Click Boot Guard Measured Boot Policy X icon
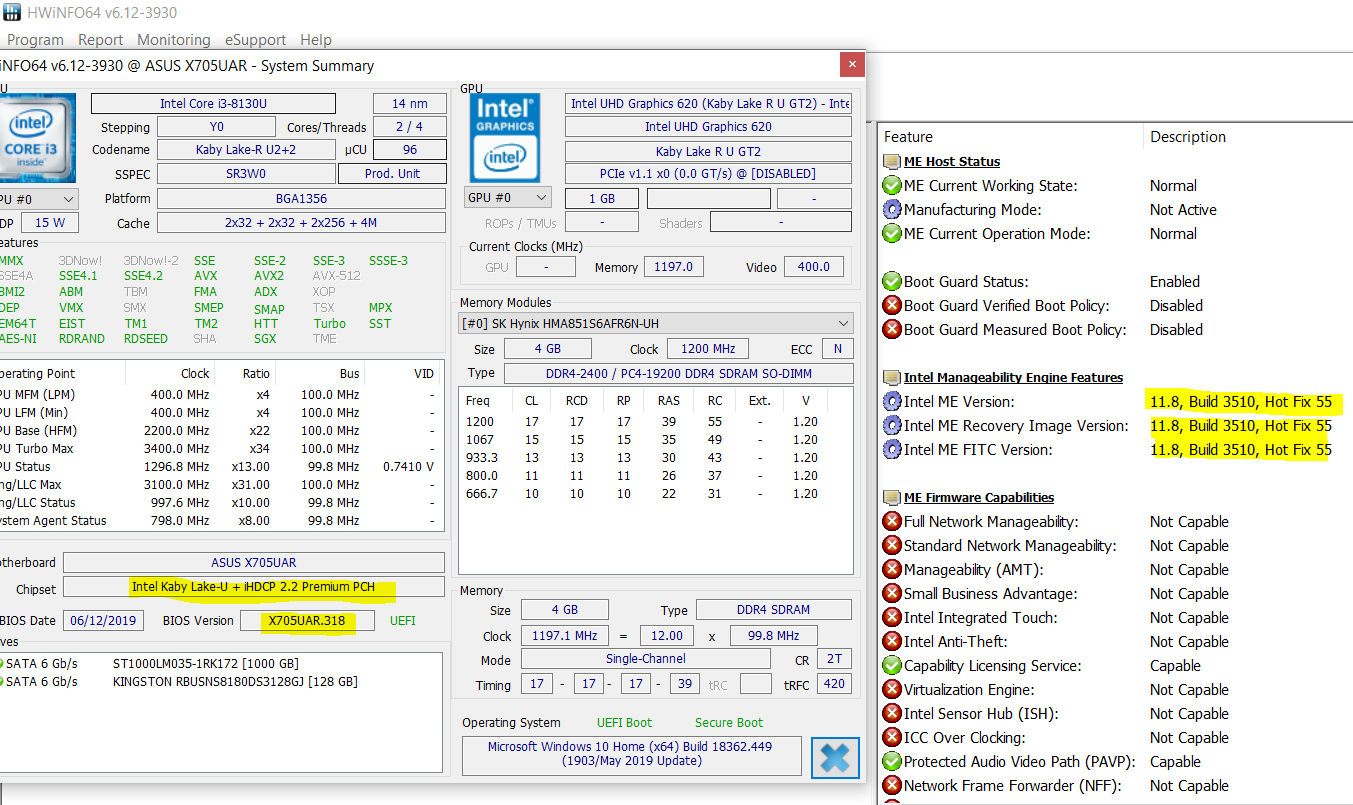This screenshot has height=805, width=1353. (892, 330)
